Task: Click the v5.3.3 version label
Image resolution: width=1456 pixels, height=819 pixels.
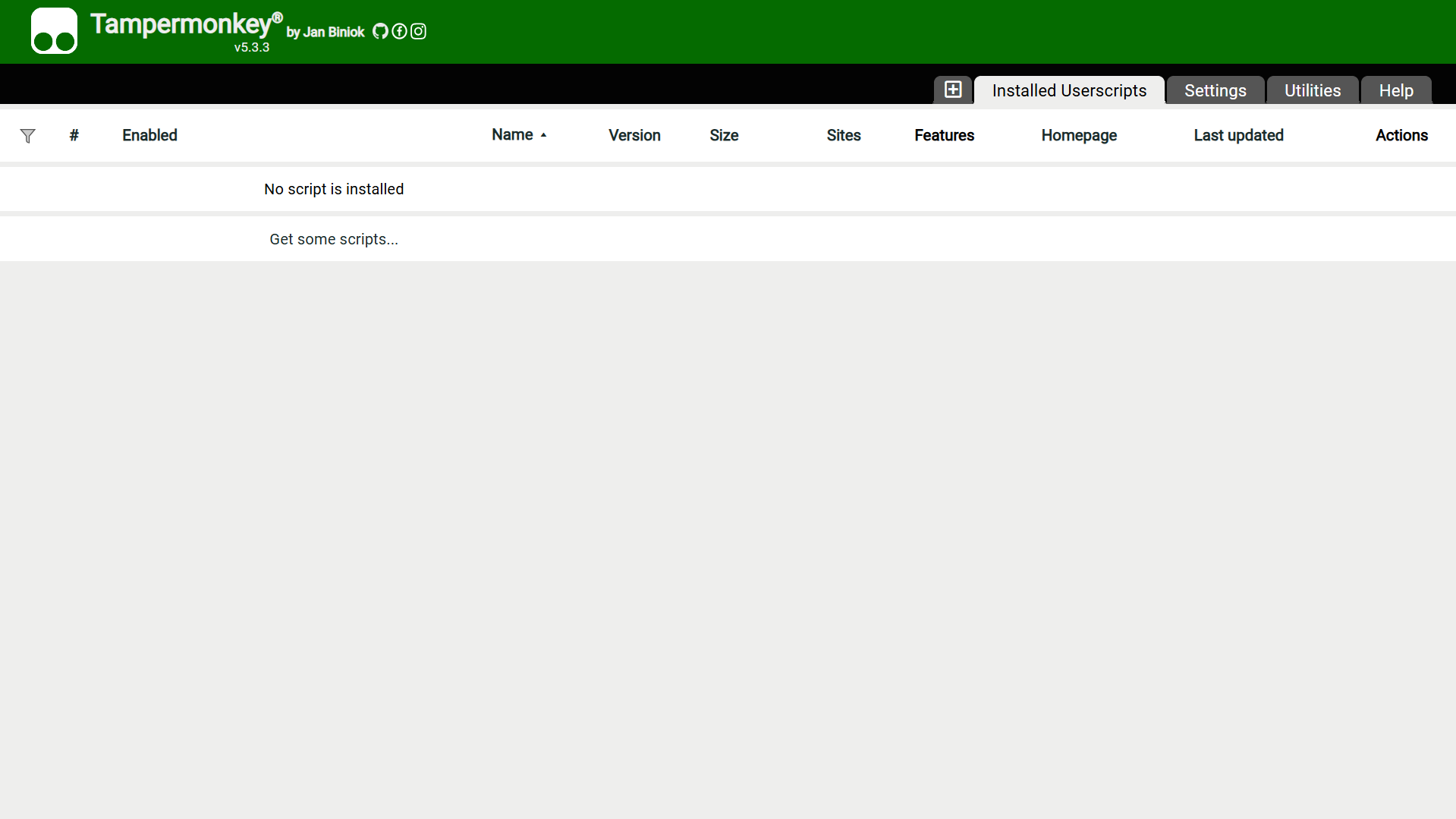Action: coord(252,47)
